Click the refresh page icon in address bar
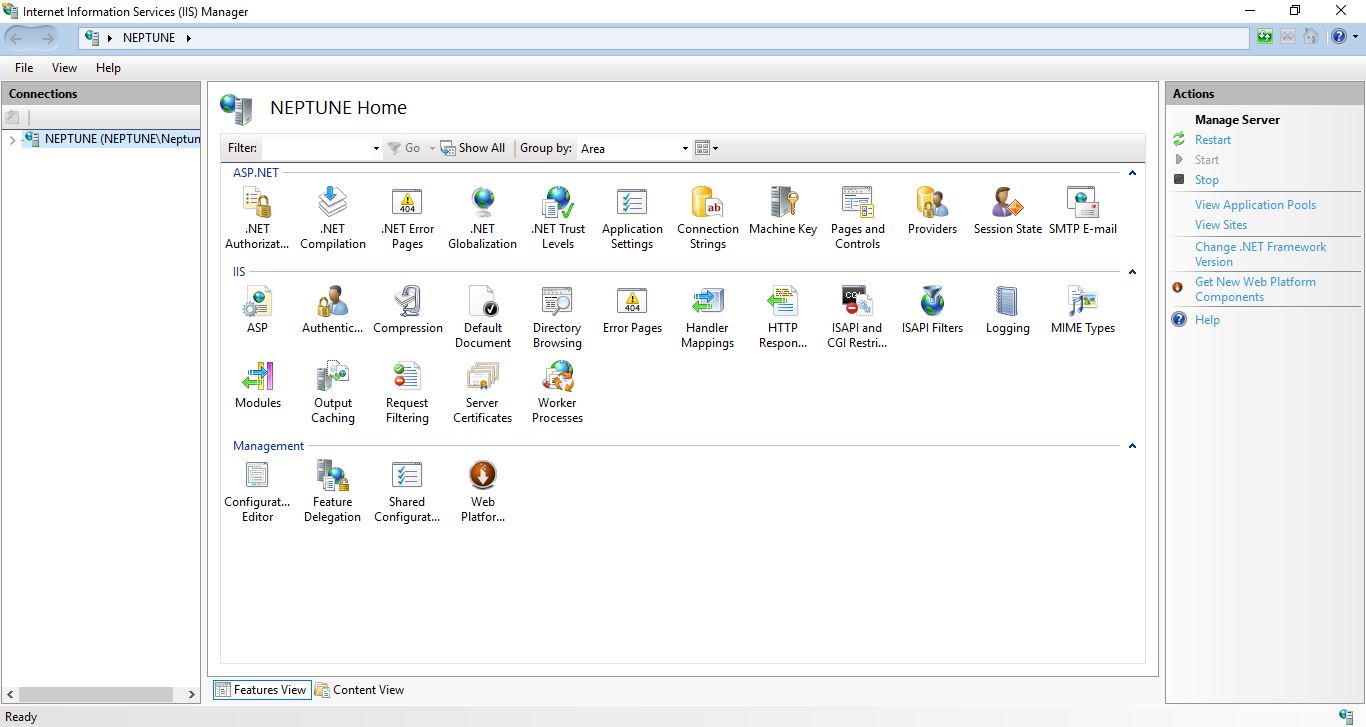The image size is (1366, 727). [1266, 37]
